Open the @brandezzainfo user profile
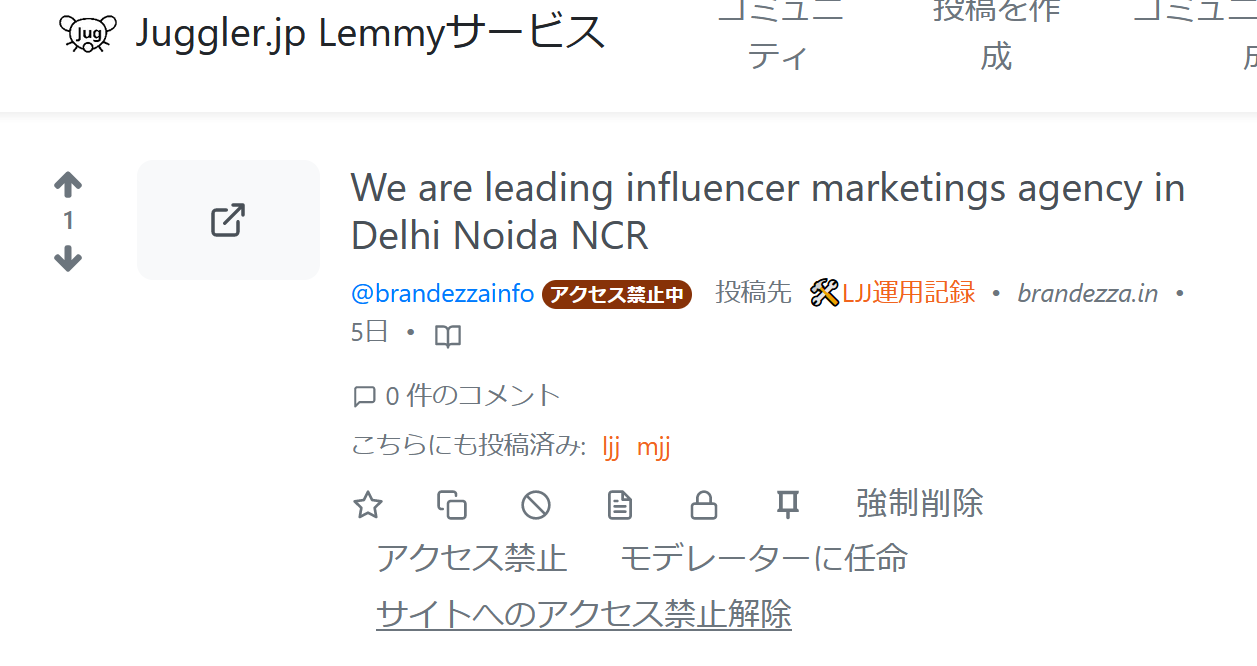 coord(442,294)
